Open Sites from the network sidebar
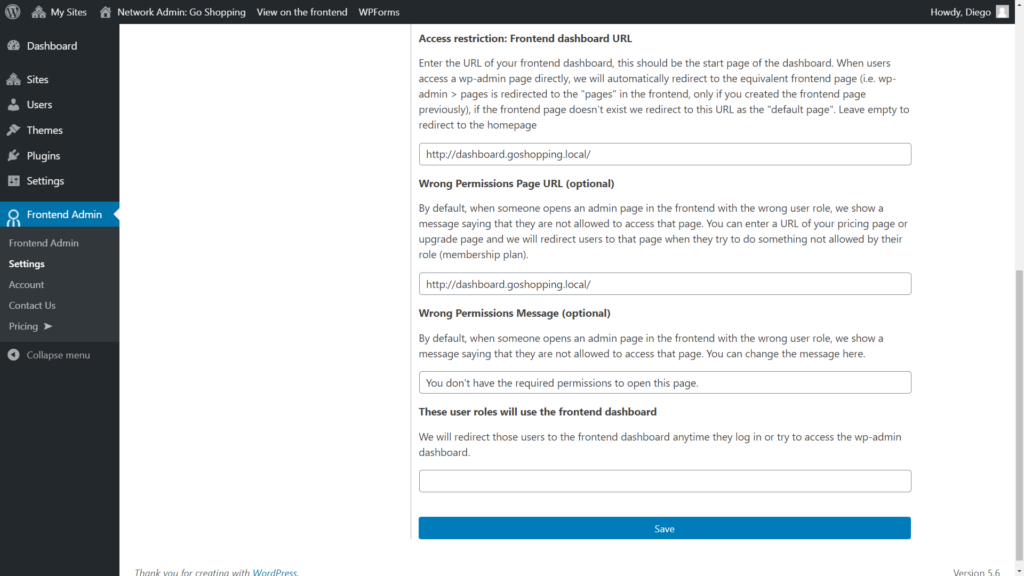This screenshot has height=576, width=1024. pos(13,80)
